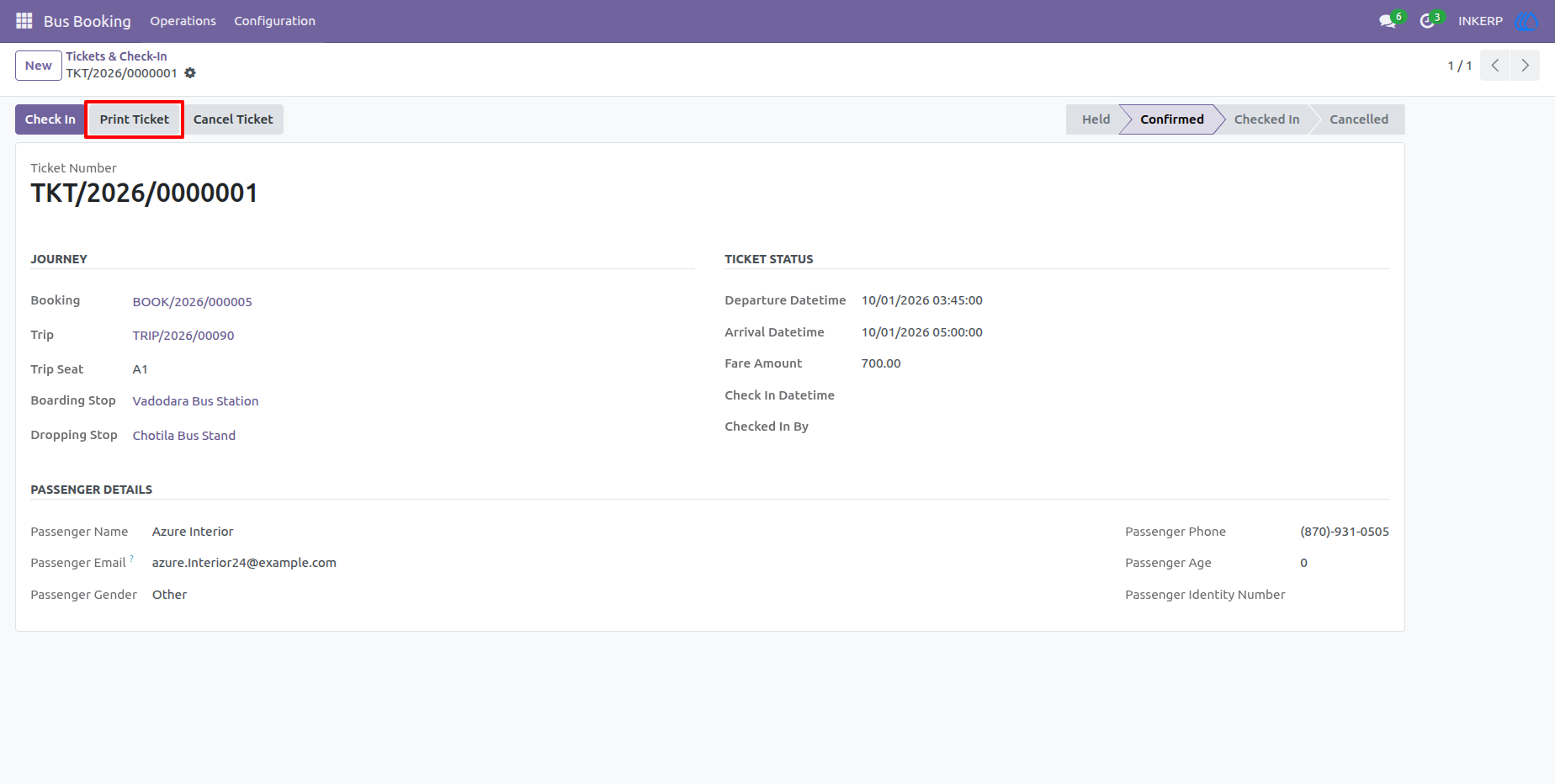The width and height of the screenshot is (1555, 784).
Task: Open the activities clock icon
Action: pyautogui.click(x=1427, y=21)
